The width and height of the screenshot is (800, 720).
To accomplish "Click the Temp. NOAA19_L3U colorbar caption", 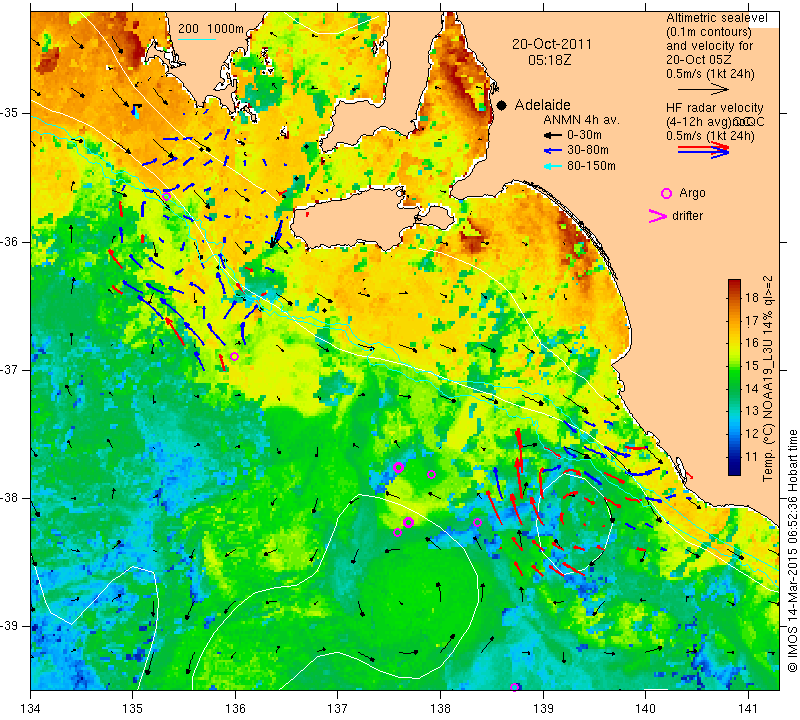I will 768,379.
